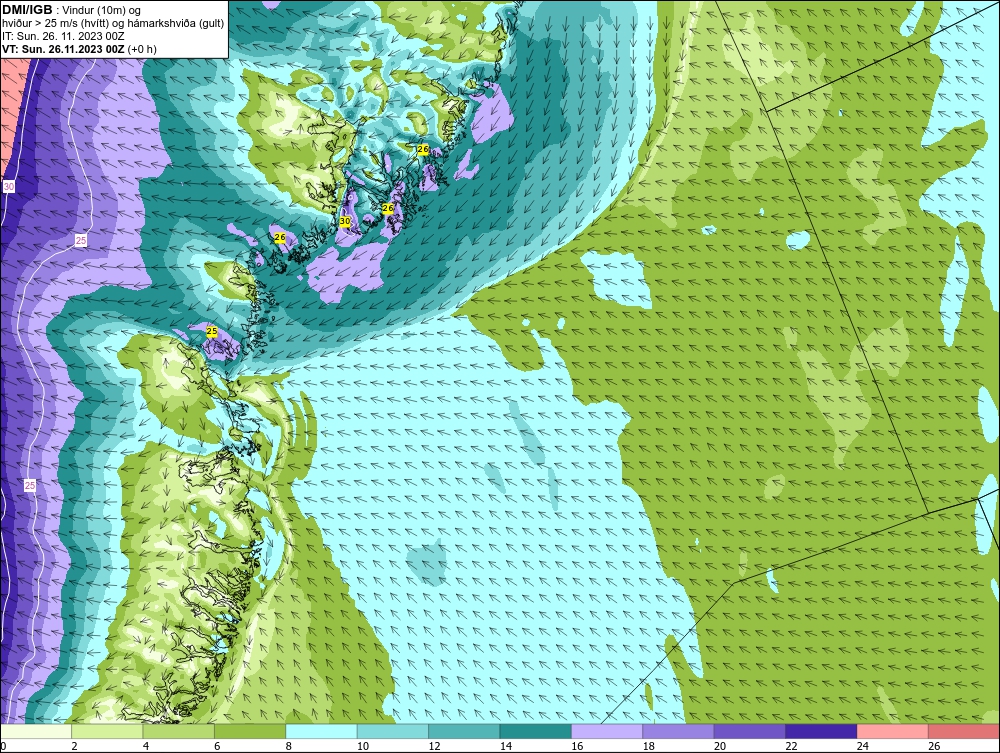Select the legend swatch for 2–4 m/s
This screenshot has width=1000, height=753.
pyautogui.click(x=107, y=731)
